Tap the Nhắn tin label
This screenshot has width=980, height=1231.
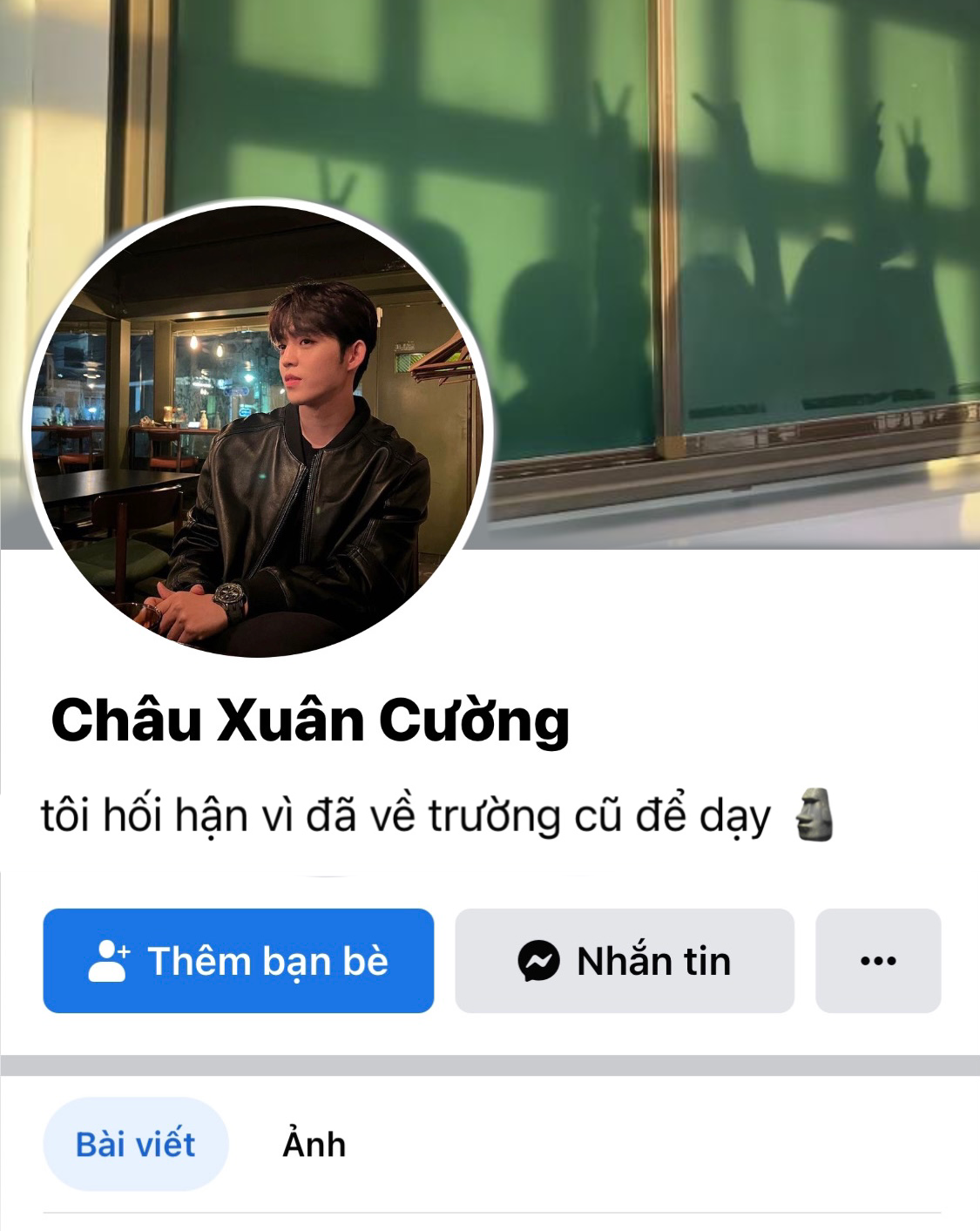[654, 961]
